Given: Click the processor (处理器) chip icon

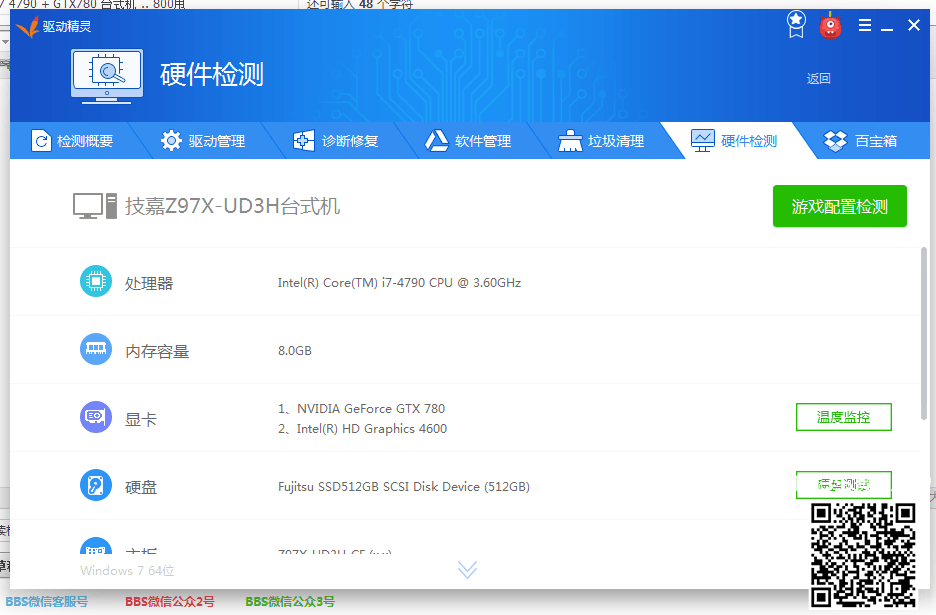Looking at the screenshot, I should click(96, 282).
